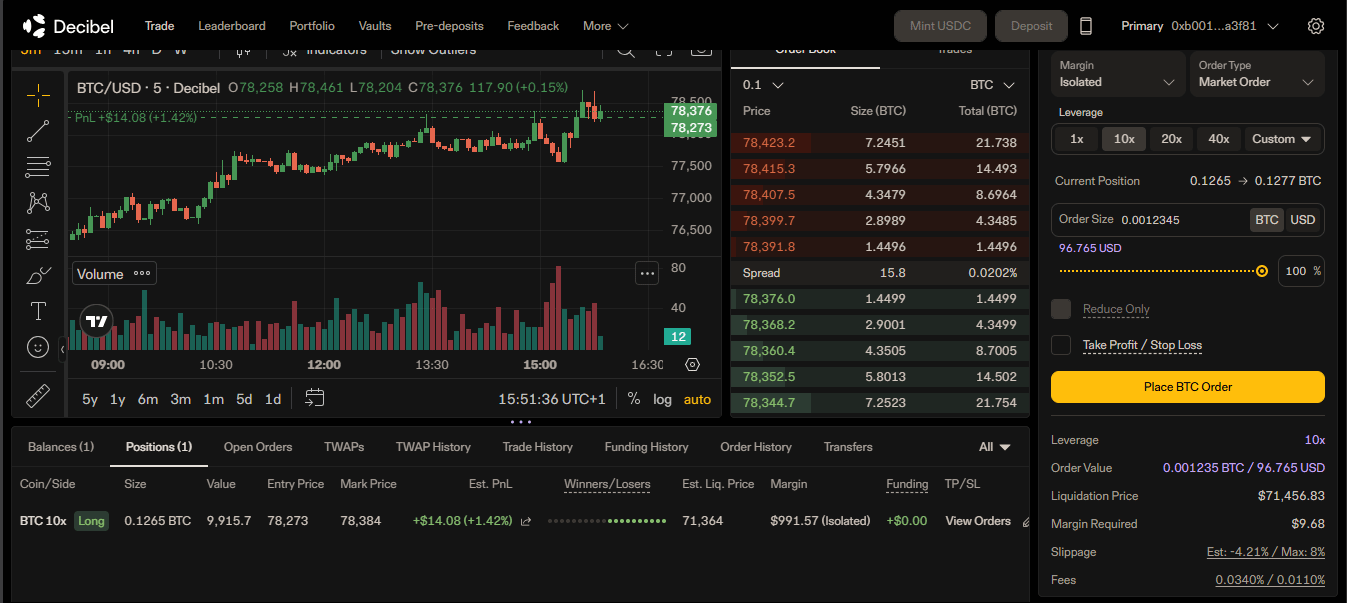This screenshot has width=1347, height=603.
Task: Click the order size percentage slider
Action: pyautogui.click(x=1160, y=271)
